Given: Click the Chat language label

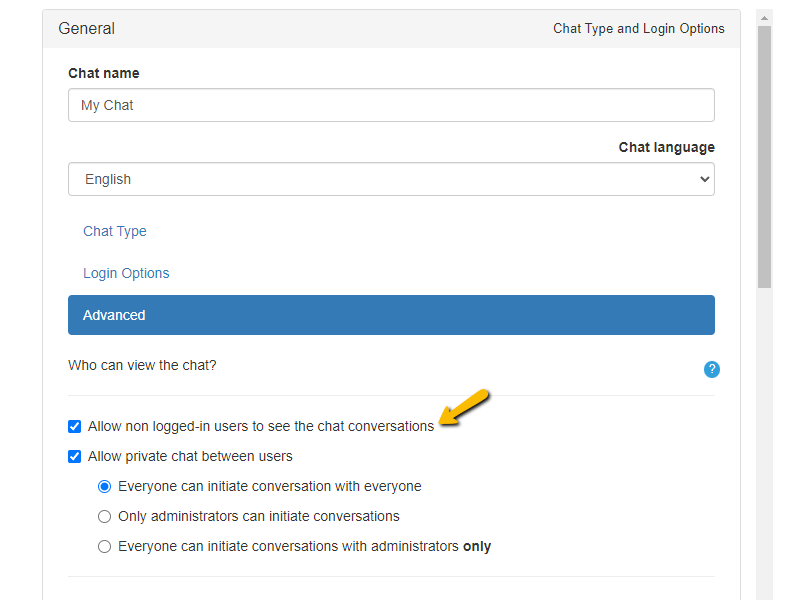Looking at the screenshot, I should click(x=666, y=147).
